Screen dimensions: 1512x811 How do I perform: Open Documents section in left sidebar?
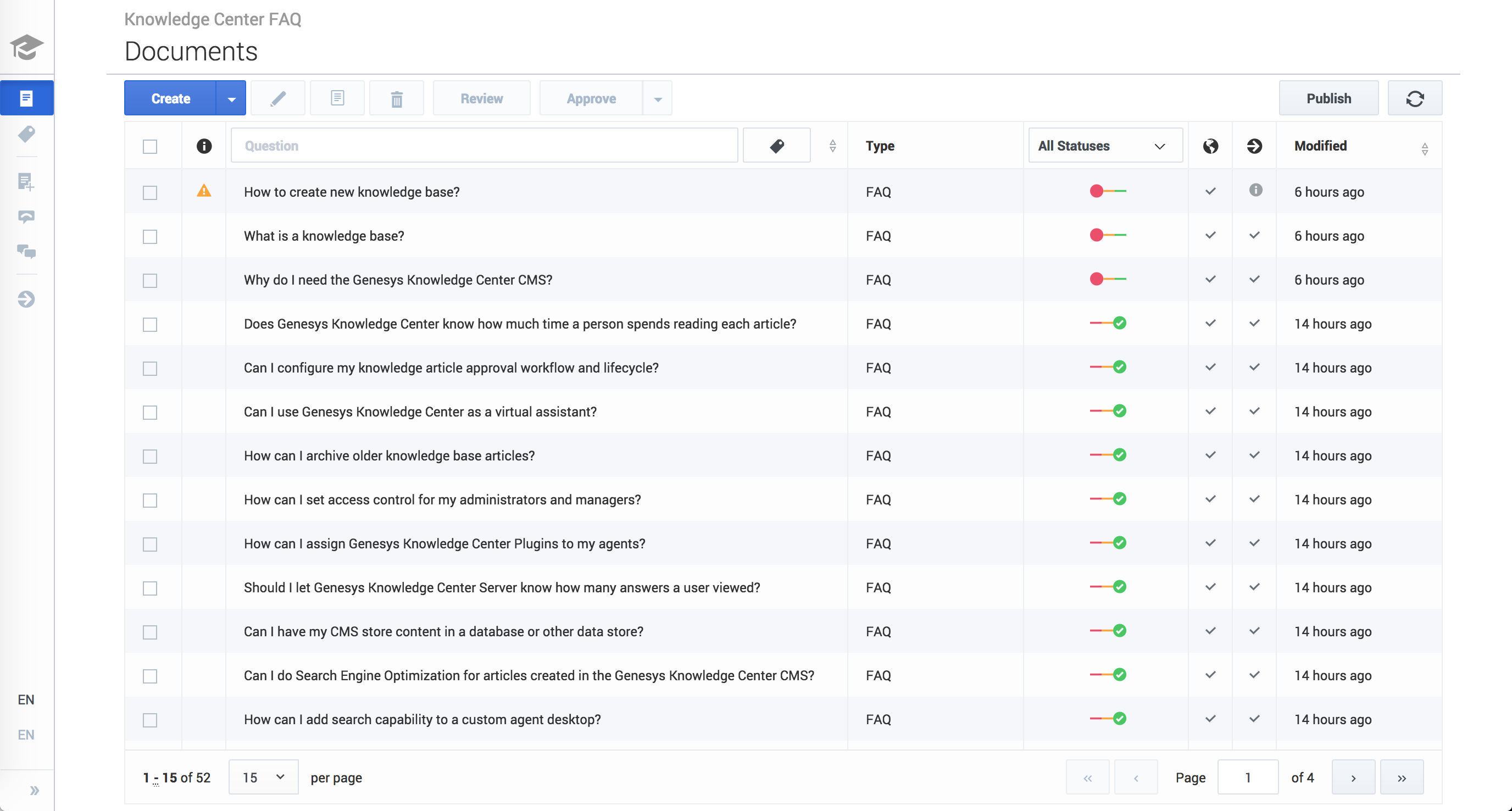coord(26,98)
